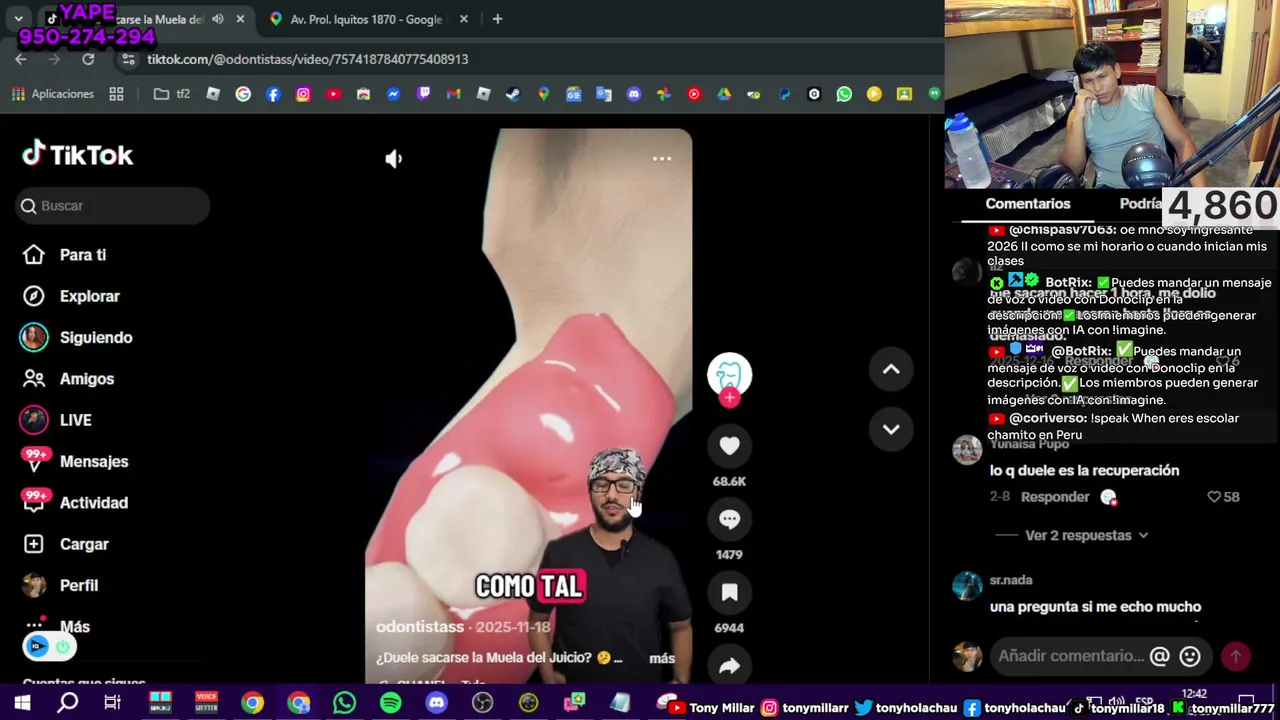Viewport: 1280px width, 720px height.
Task: Open the Google bookmark icon
Action: 243,94
